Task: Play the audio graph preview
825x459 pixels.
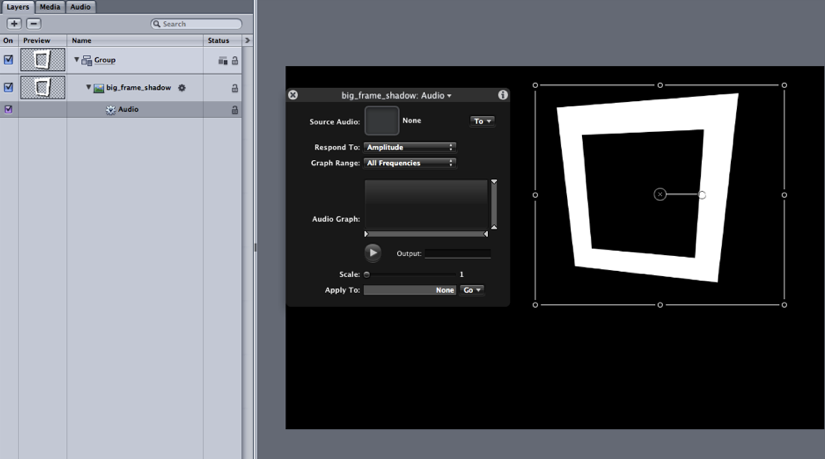Action: [x=373, y=253]
